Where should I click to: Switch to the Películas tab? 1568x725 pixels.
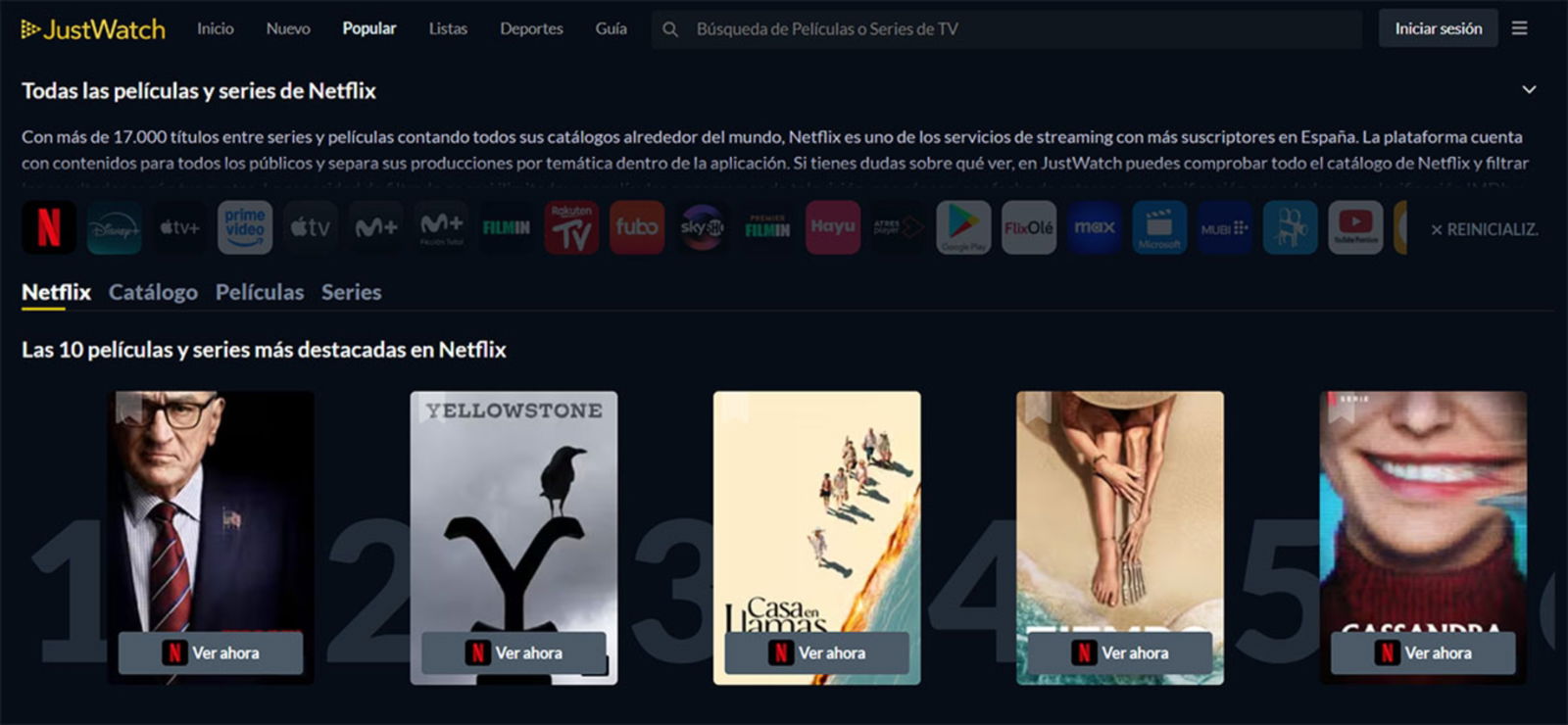click(260, 292)
